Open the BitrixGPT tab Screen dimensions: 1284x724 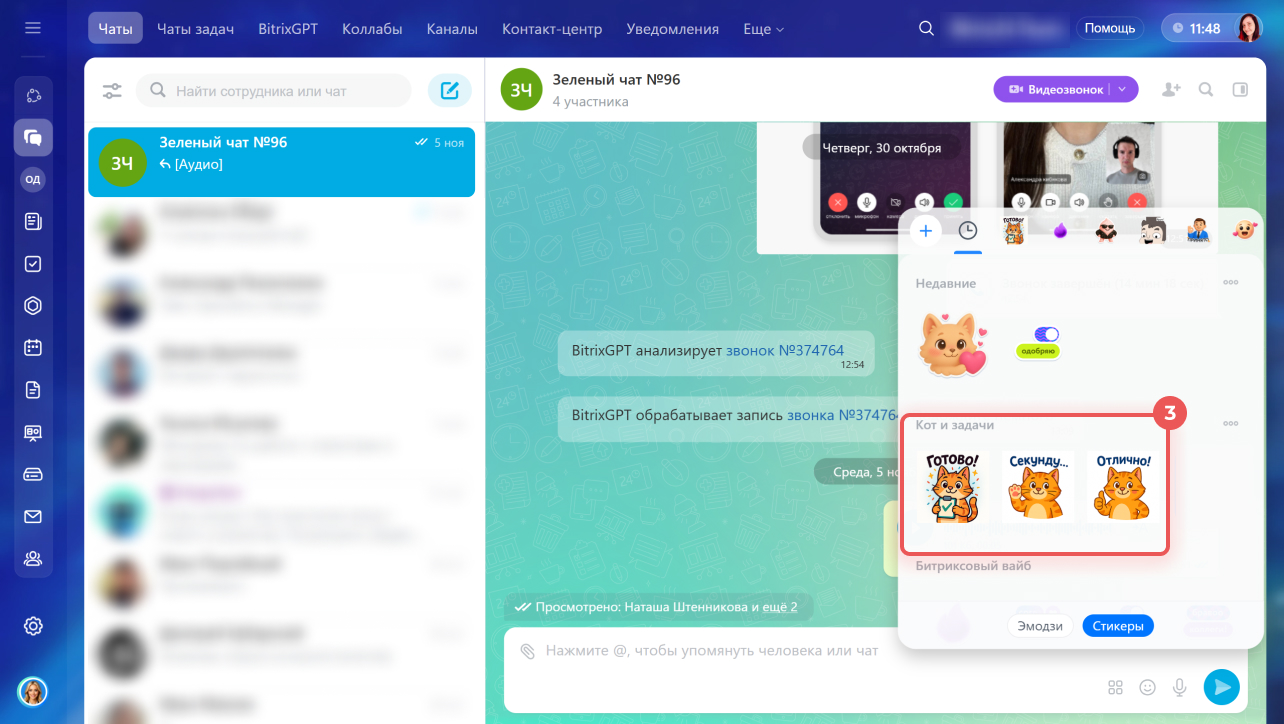[288, 29]
